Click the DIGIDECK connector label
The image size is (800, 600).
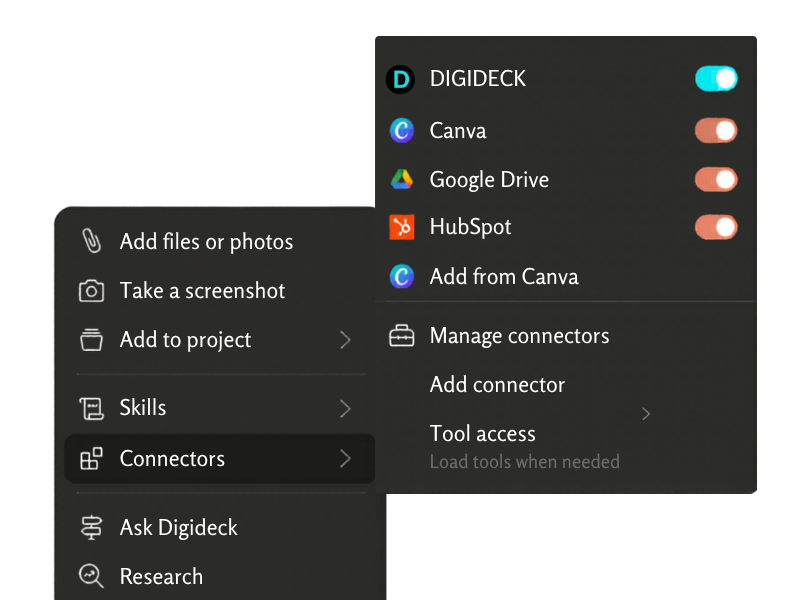click(478, 79)
